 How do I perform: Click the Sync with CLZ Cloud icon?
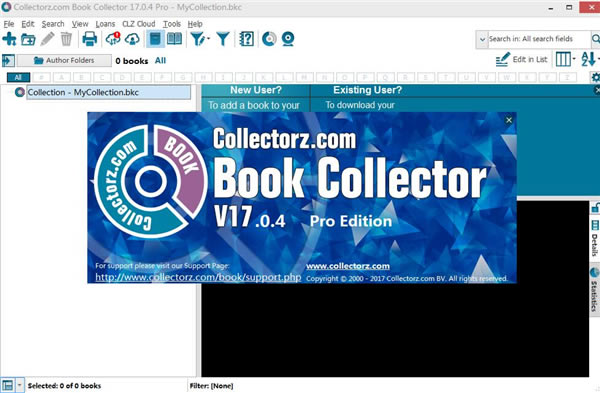[x=113, y=39]
